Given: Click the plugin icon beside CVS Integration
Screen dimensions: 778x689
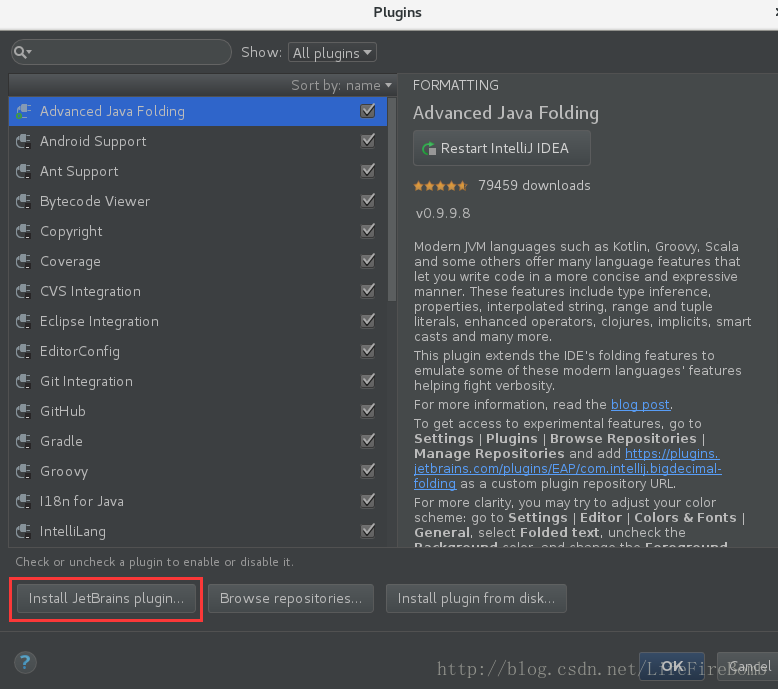Looking at the screenshot, I should pos(23,291).
